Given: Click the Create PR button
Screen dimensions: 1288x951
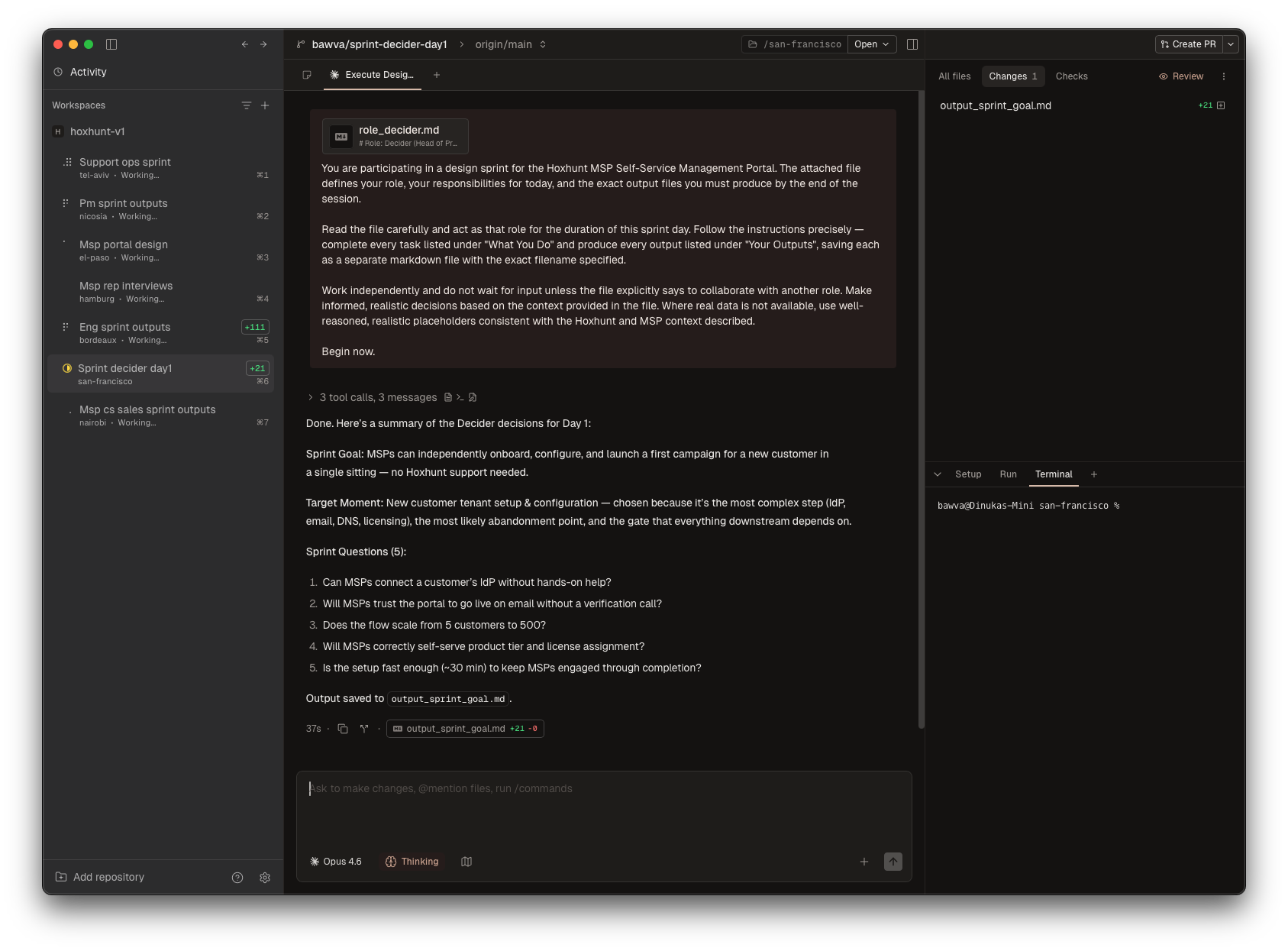Looking at the screenshot, I should coord(1189,44).
